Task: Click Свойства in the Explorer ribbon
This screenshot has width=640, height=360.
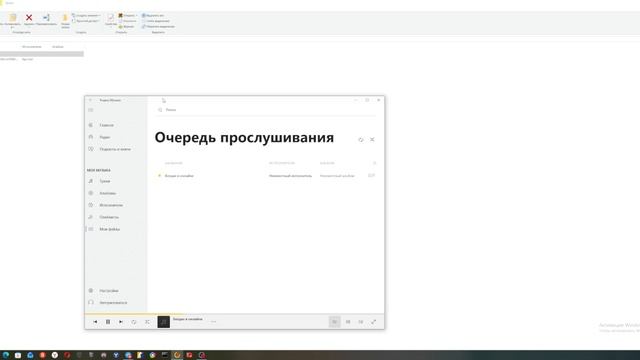Action: click(x=111, y=19)
